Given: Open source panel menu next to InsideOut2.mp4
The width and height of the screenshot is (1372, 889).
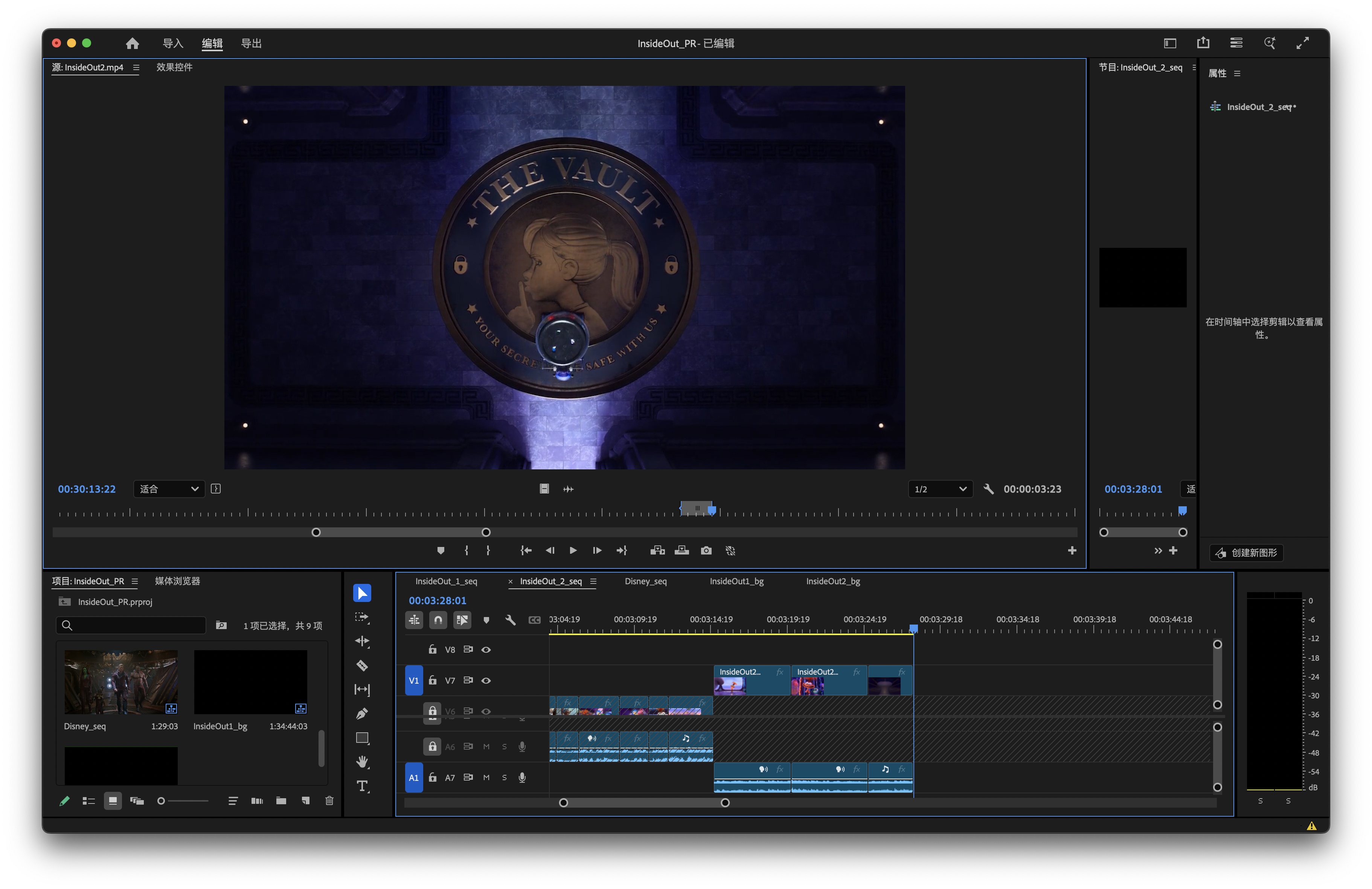Looking at the screenshot, I should coord(136,67).
